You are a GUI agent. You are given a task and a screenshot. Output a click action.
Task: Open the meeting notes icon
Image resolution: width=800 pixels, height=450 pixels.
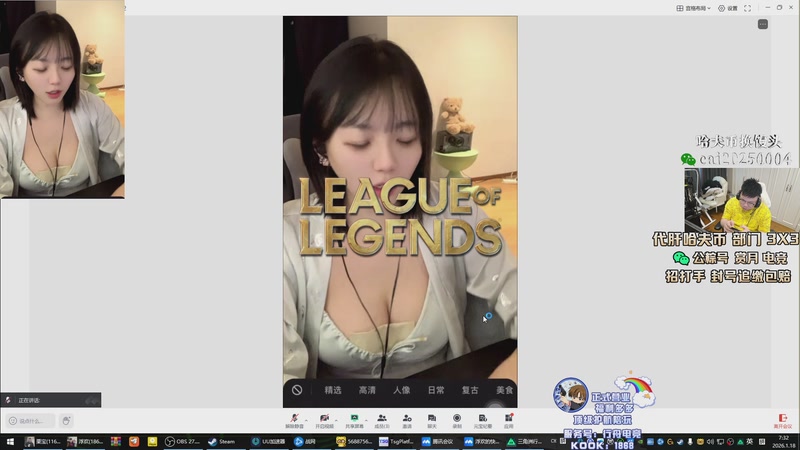(482, 421)
